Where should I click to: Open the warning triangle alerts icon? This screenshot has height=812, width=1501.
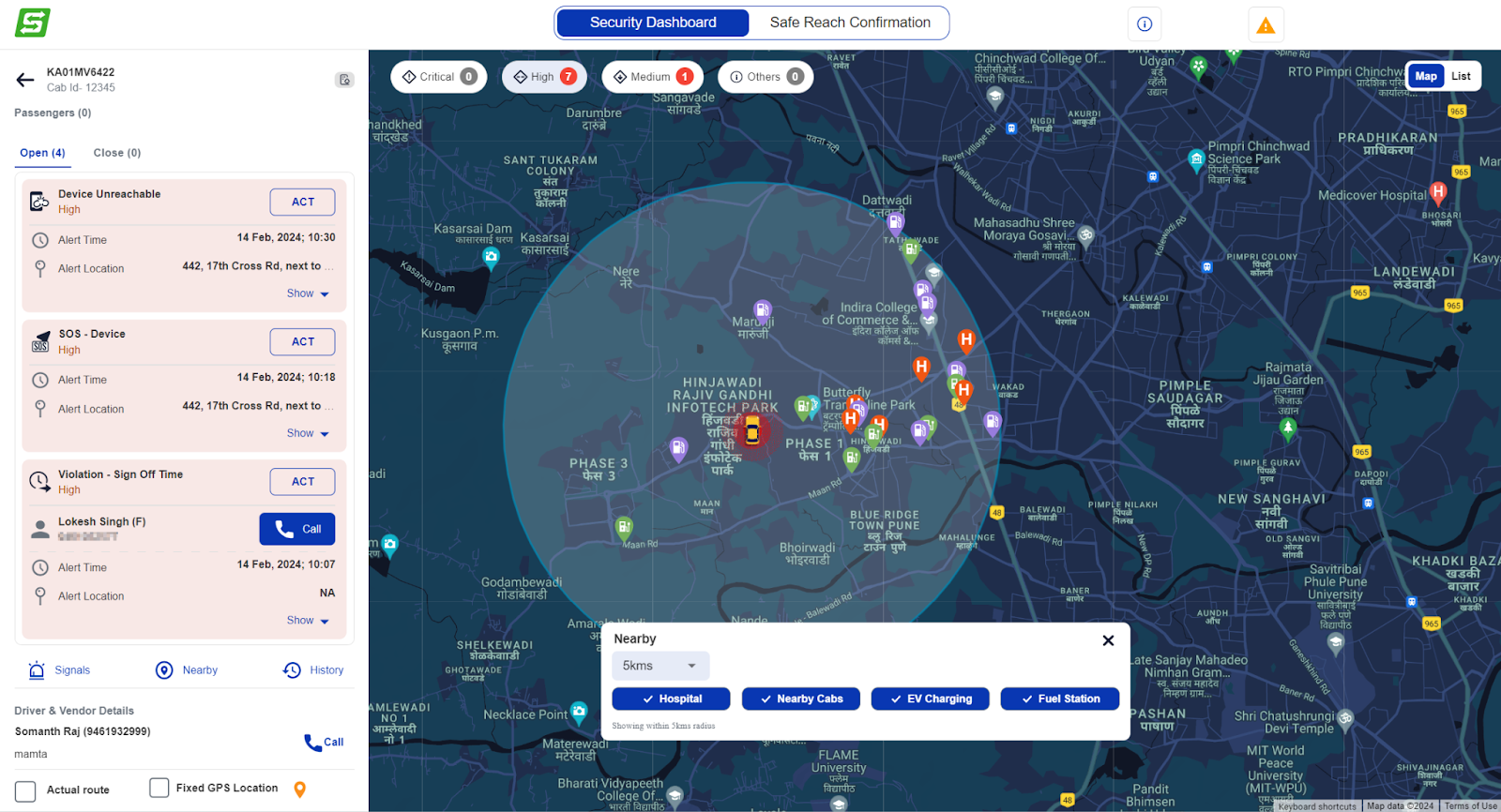(1266, 24)
